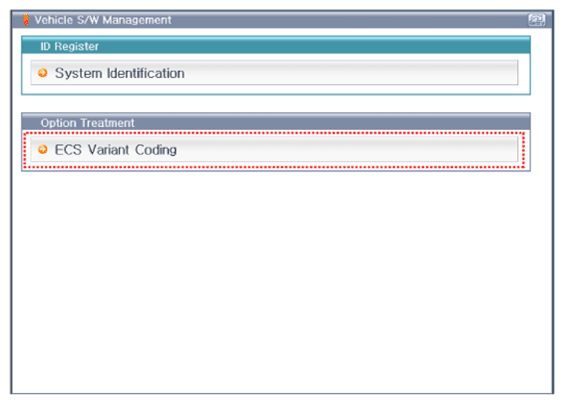Click the orange Vehicle S/W Management window icon
This screenshot has height=404, width=565.
[x=26, y=20]
